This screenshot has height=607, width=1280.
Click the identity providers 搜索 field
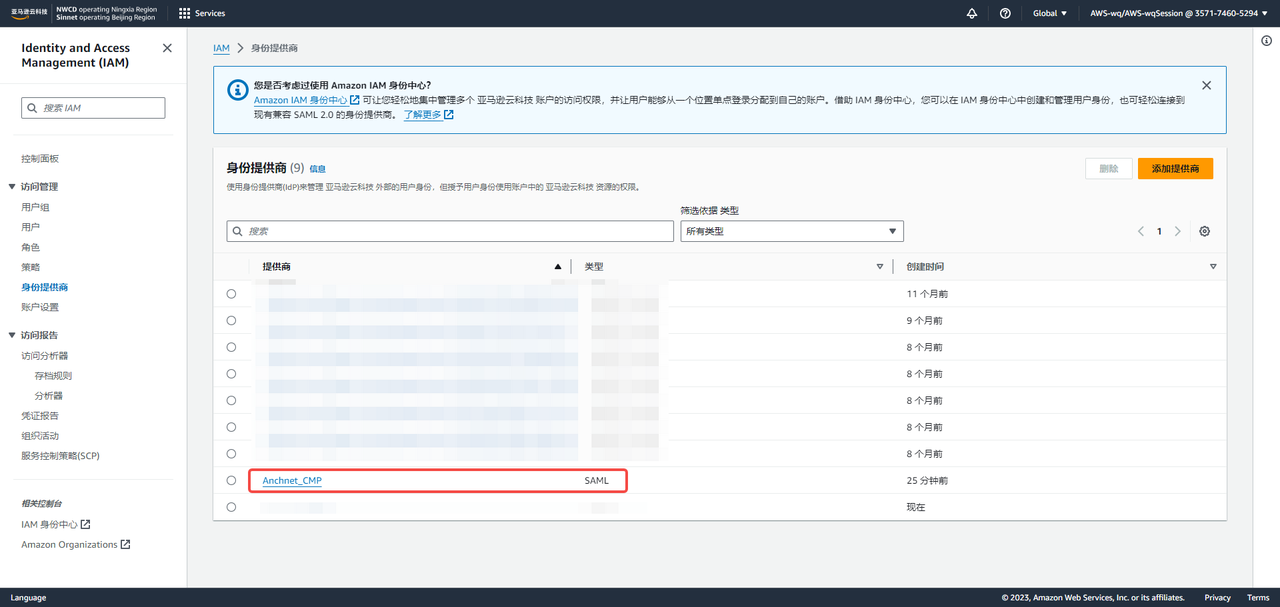(450, 231)
